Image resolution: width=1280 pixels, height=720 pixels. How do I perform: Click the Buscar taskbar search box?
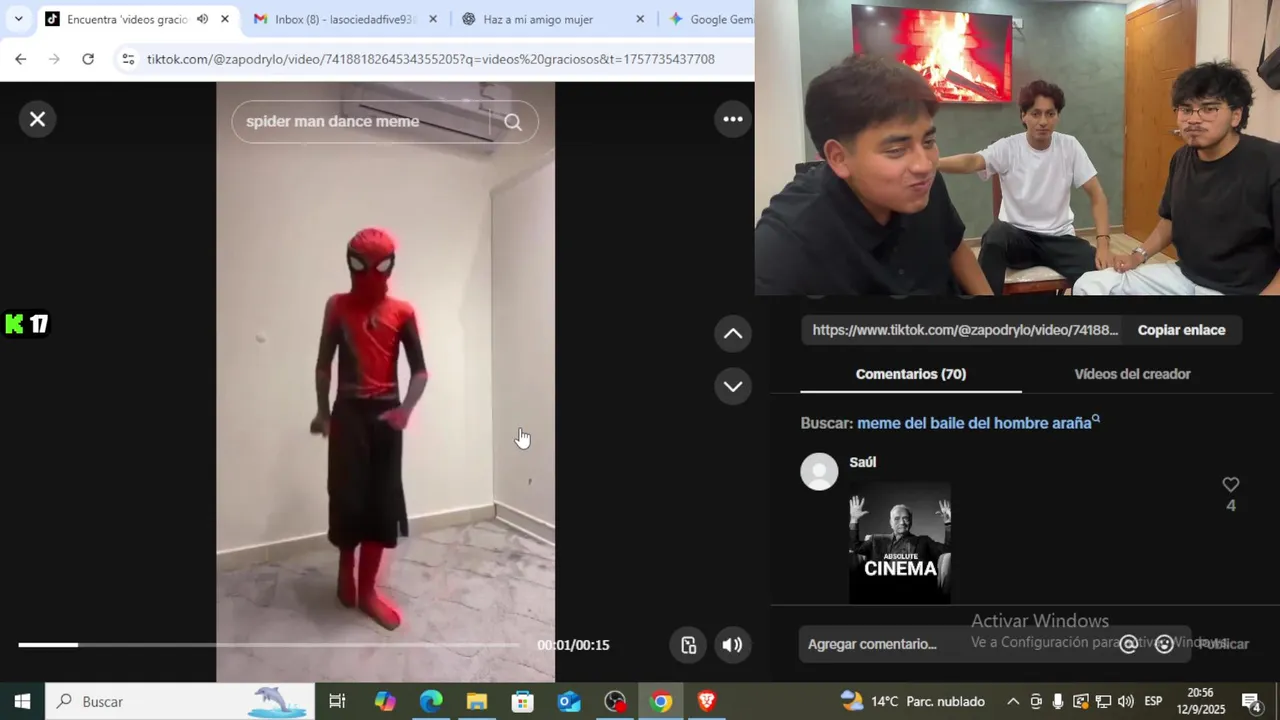click(x=180, y=701)
